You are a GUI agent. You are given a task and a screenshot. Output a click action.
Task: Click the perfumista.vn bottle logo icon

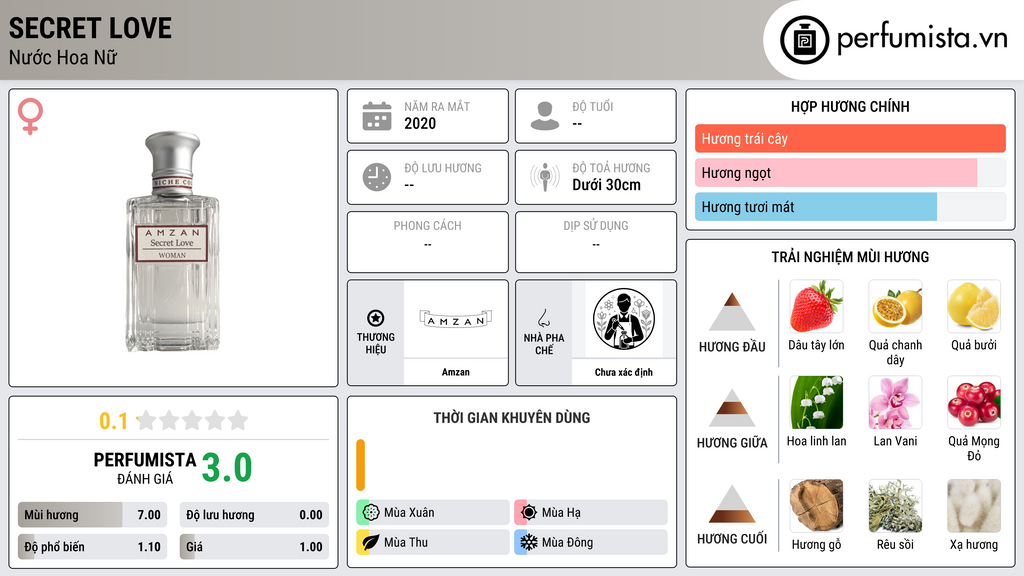tap(804, 39)
